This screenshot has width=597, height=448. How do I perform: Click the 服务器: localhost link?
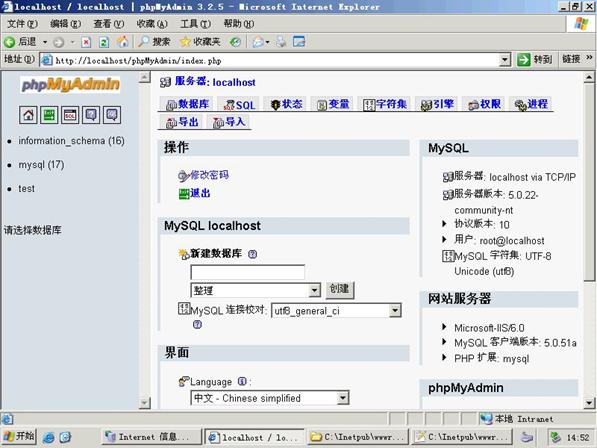215,82
